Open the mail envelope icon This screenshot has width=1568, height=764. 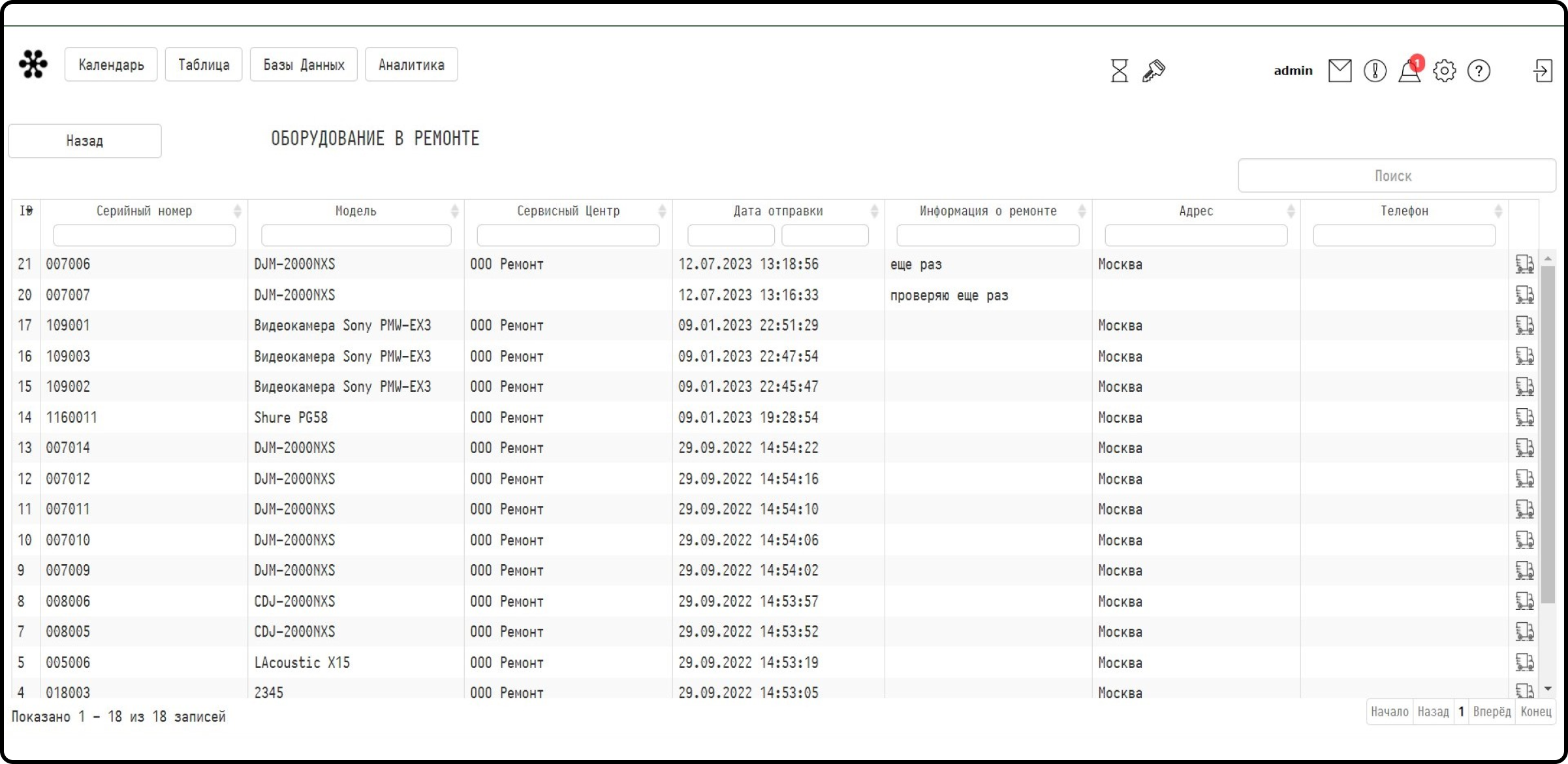pos(1340,71)
